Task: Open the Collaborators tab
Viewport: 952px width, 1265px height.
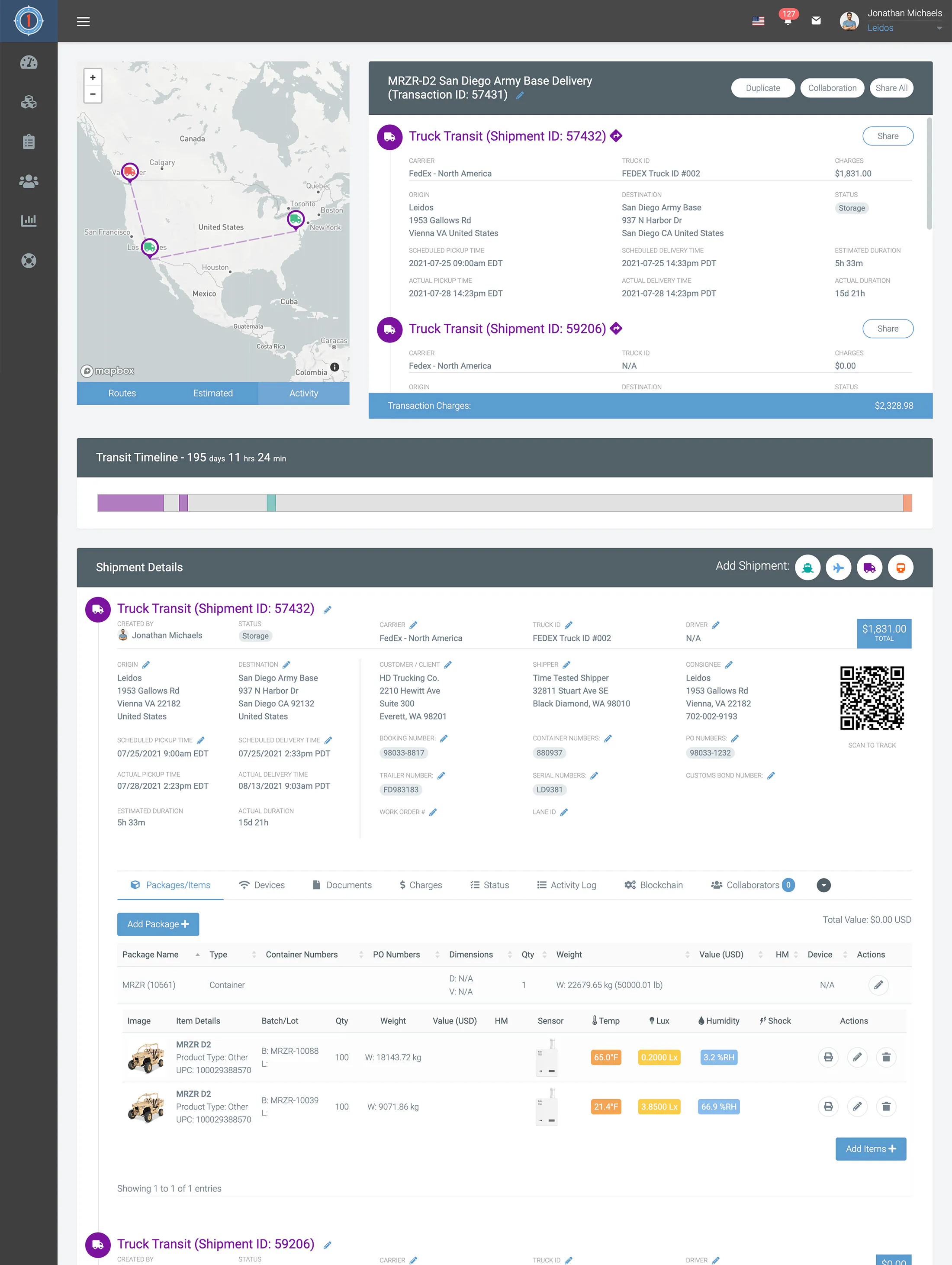Action: pyautogui.click(x=753, y=885)
